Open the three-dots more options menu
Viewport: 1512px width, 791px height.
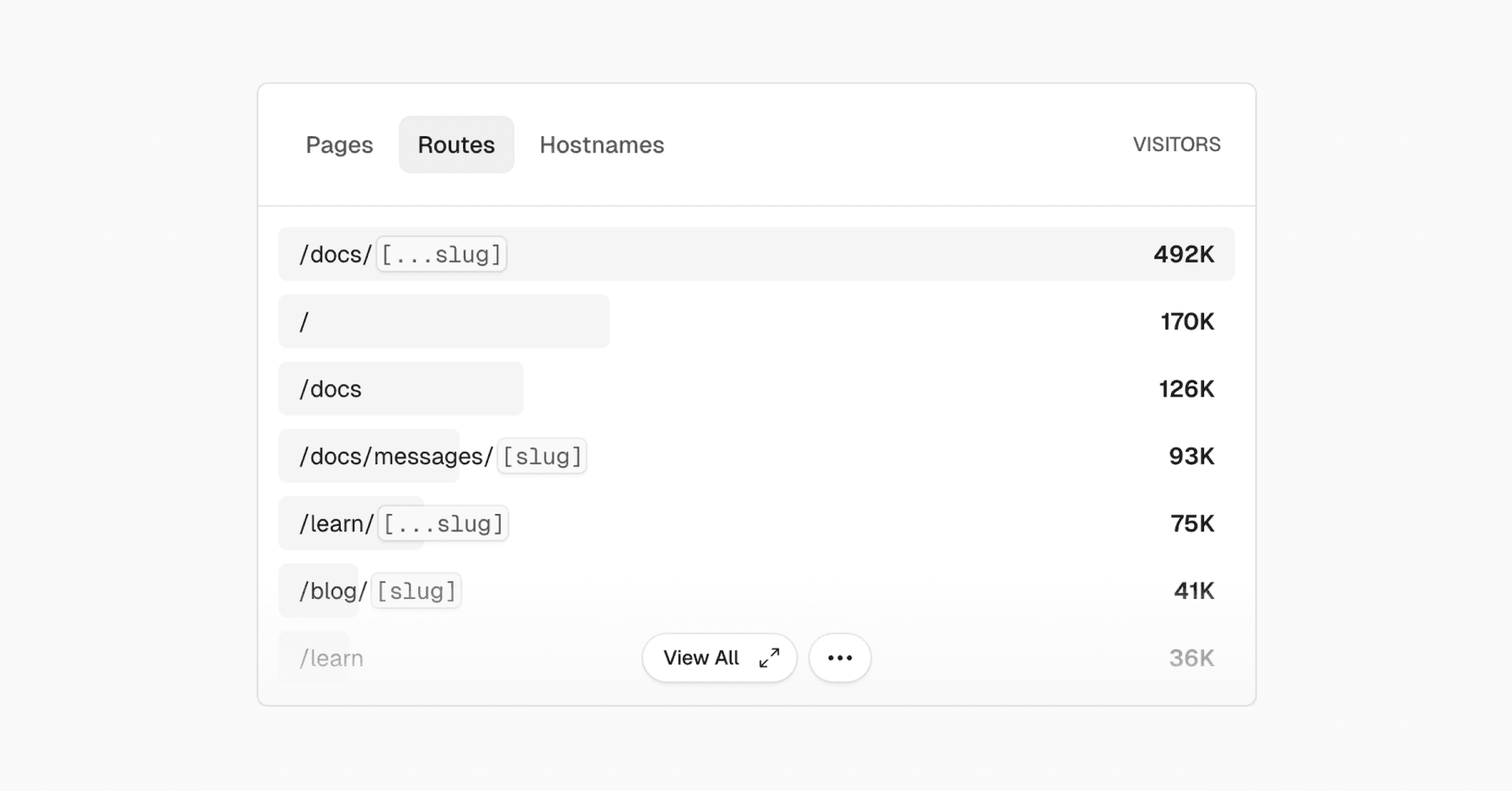(x=839, y=658)
